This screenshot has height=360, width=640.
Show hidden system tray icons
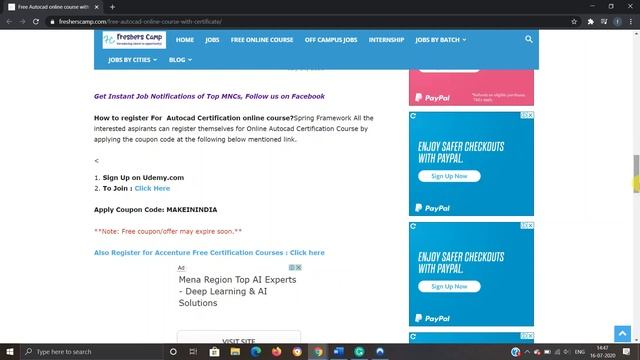[527, 351]
